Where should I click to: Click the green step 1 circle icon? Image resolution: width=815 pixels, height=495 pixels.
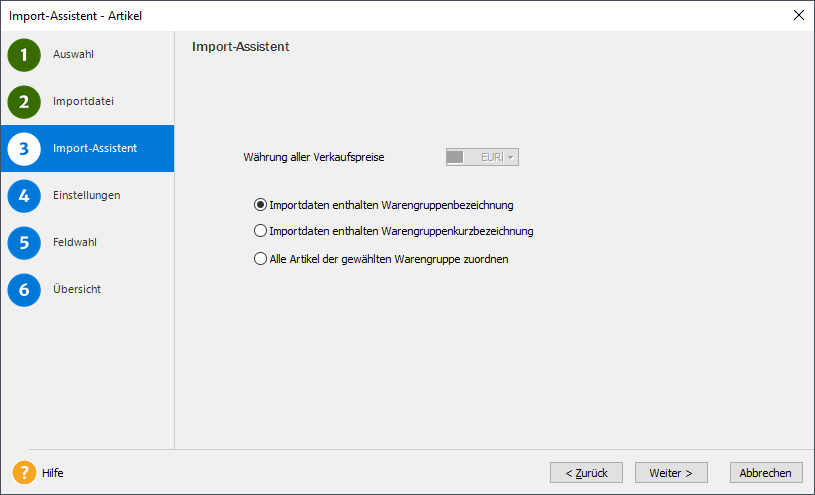click(24, 54)
